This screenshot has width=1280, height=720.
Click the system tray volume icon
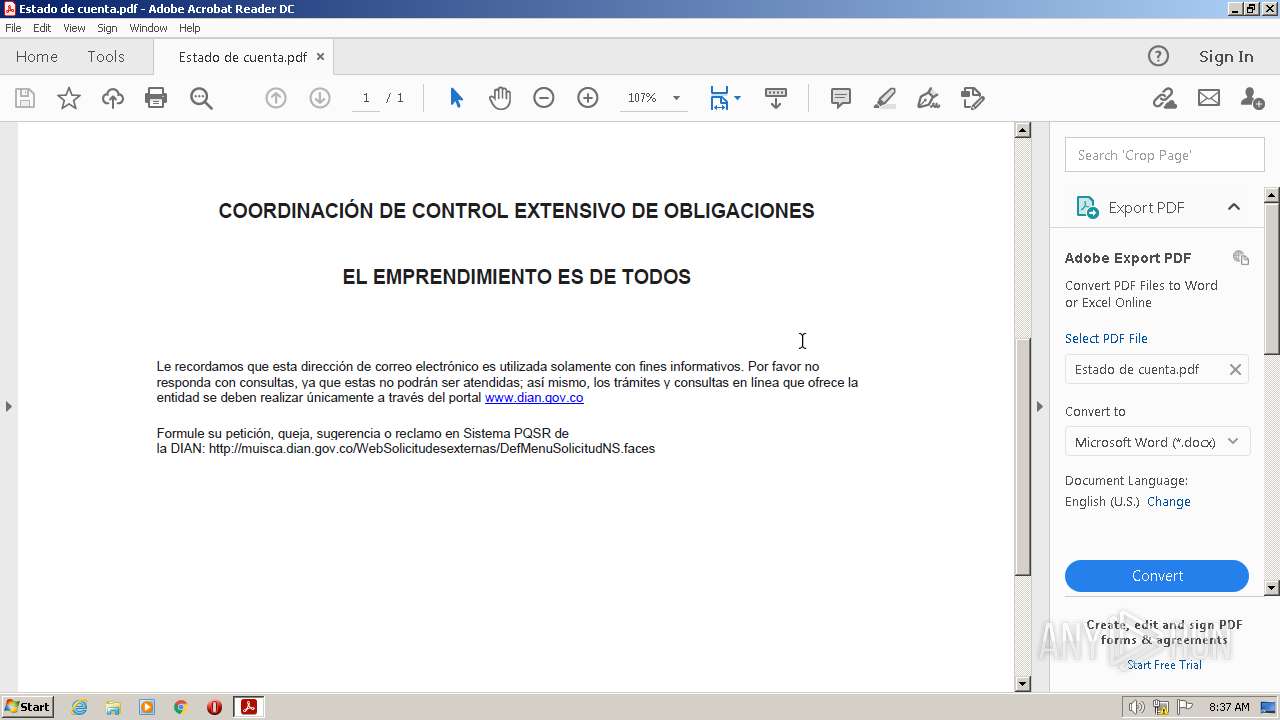[x=1137, y=707]
